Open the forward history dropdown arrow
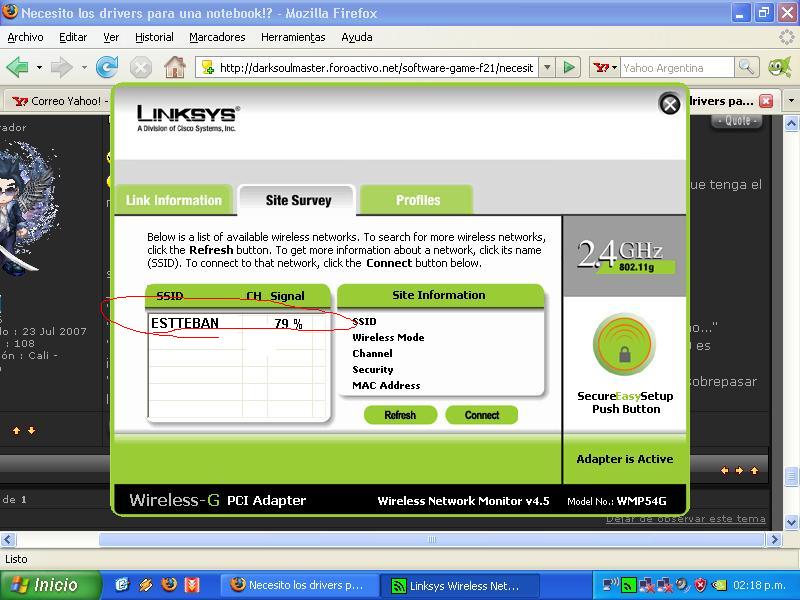The height and width of the screenshot is (600, 800). pos(84,67)
